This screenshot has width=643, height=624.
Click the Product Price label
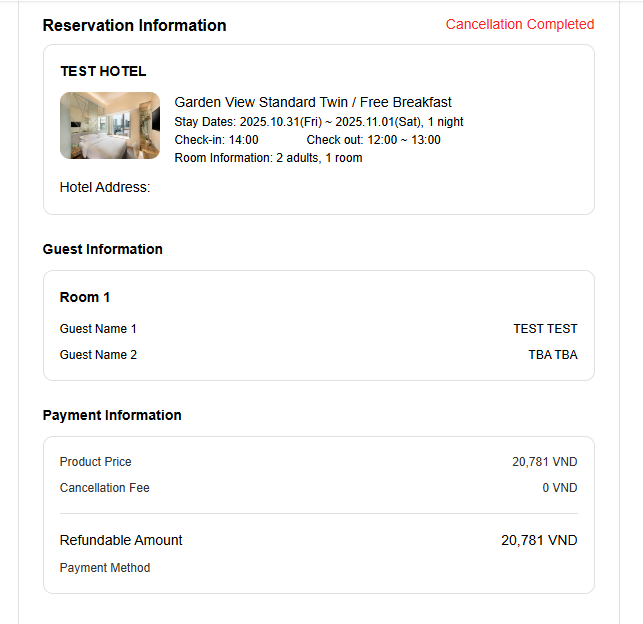[x=96, y=462]
